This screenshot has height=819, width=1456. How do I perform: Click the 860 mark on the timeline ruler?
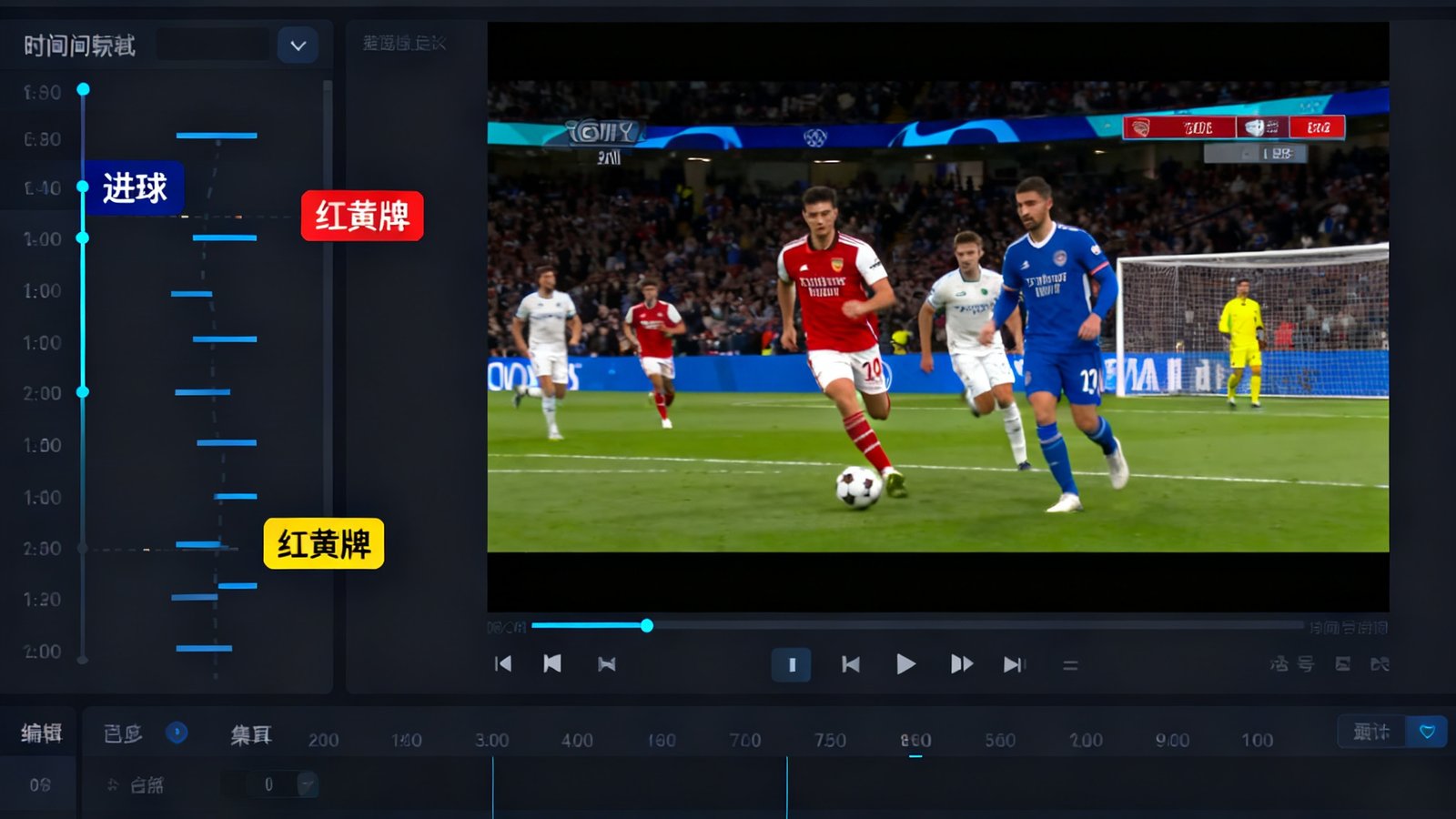click(915, 741)
